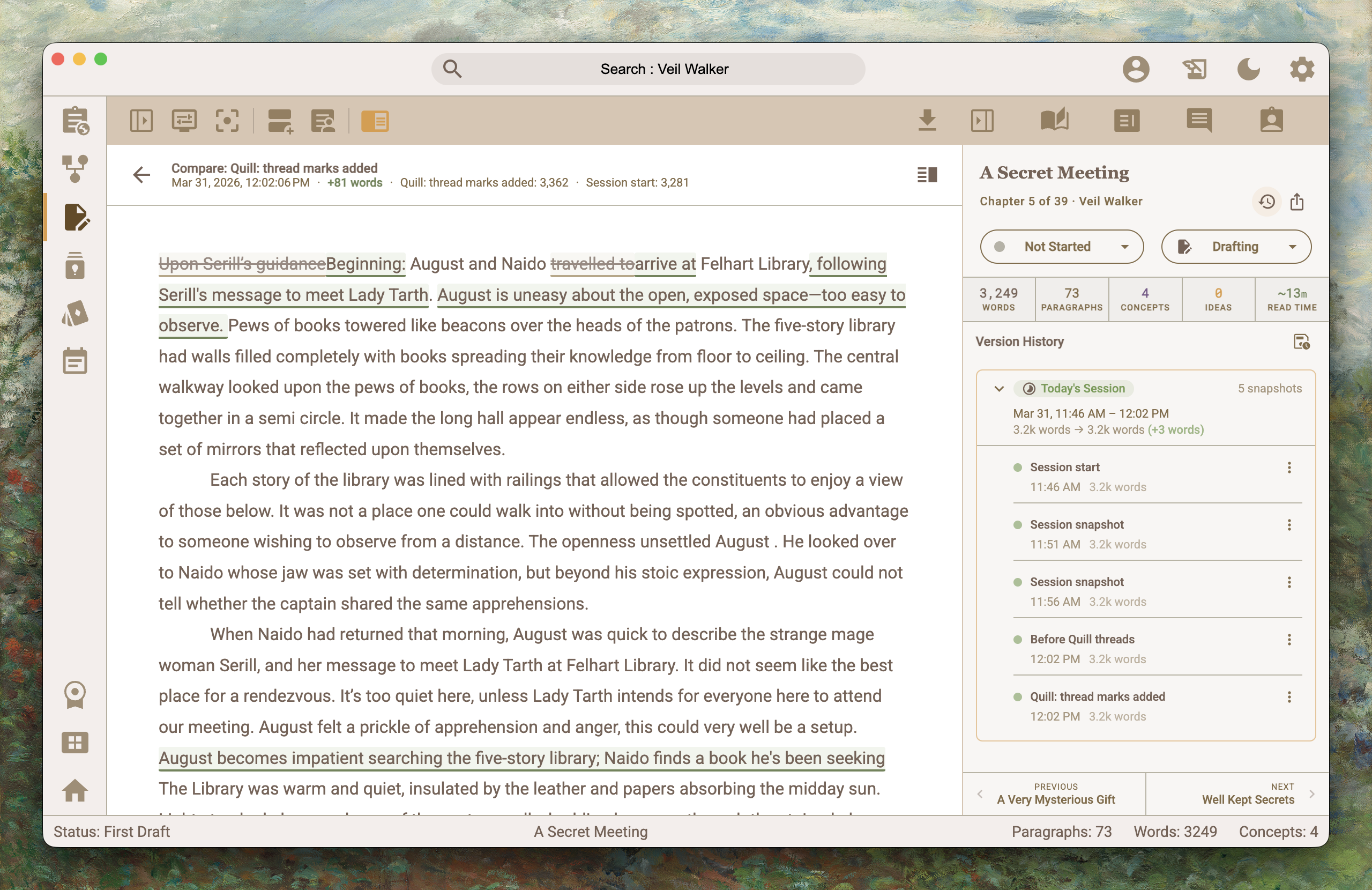Open options for the Session start snapshot

point(1289,468)
